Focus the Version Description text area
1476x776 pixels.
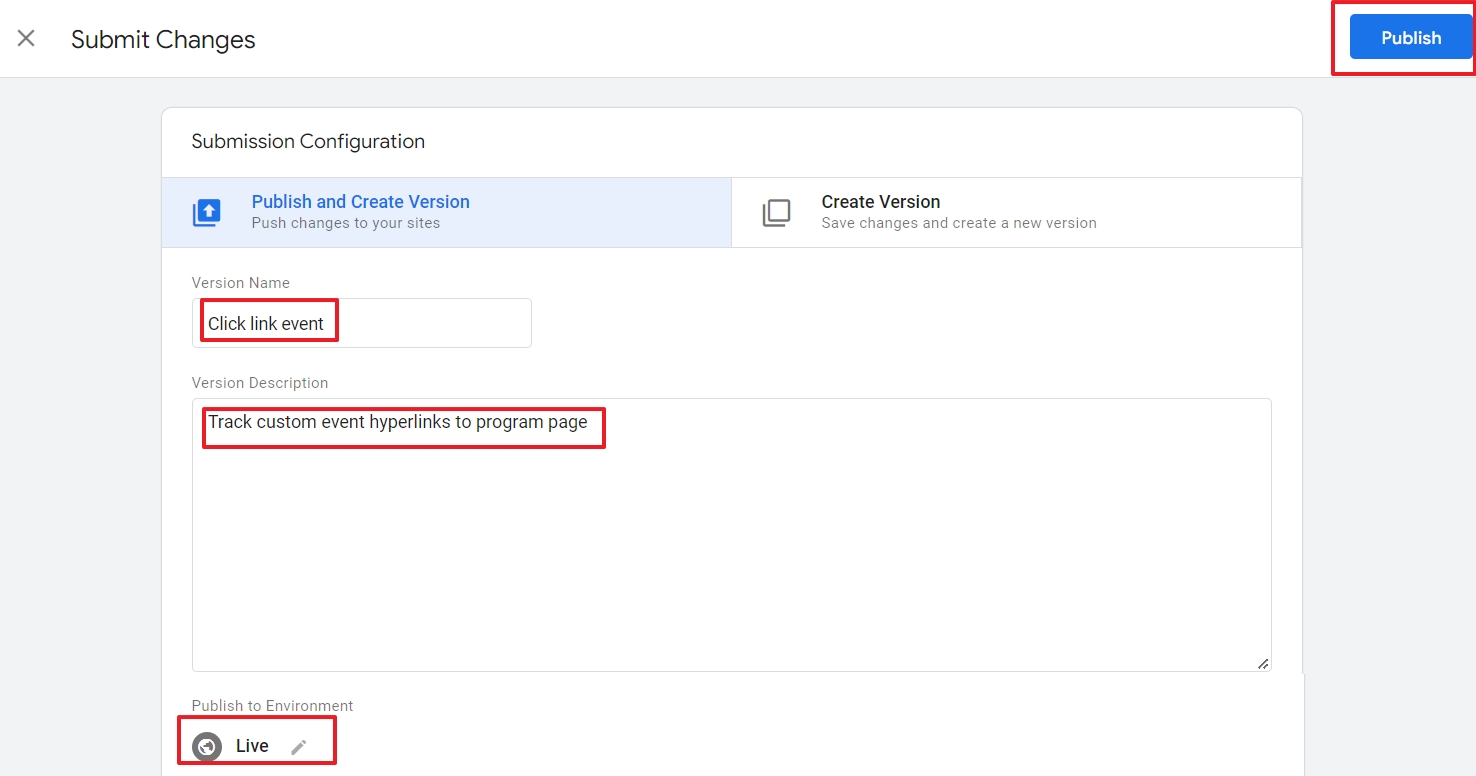[x=732, y=535]
